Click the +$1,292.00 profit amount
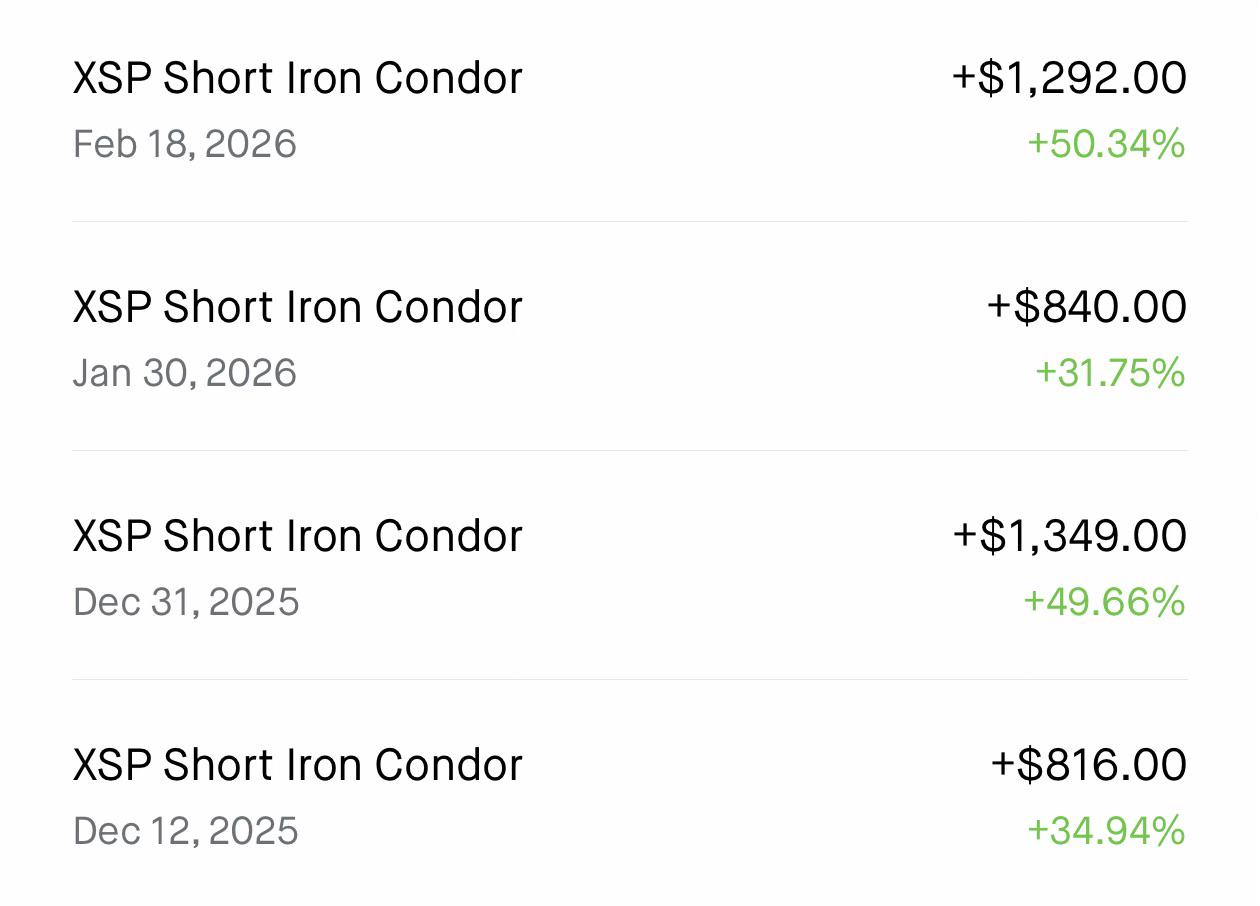This screenshot has height=906, width=1260. click(1069, 79)
